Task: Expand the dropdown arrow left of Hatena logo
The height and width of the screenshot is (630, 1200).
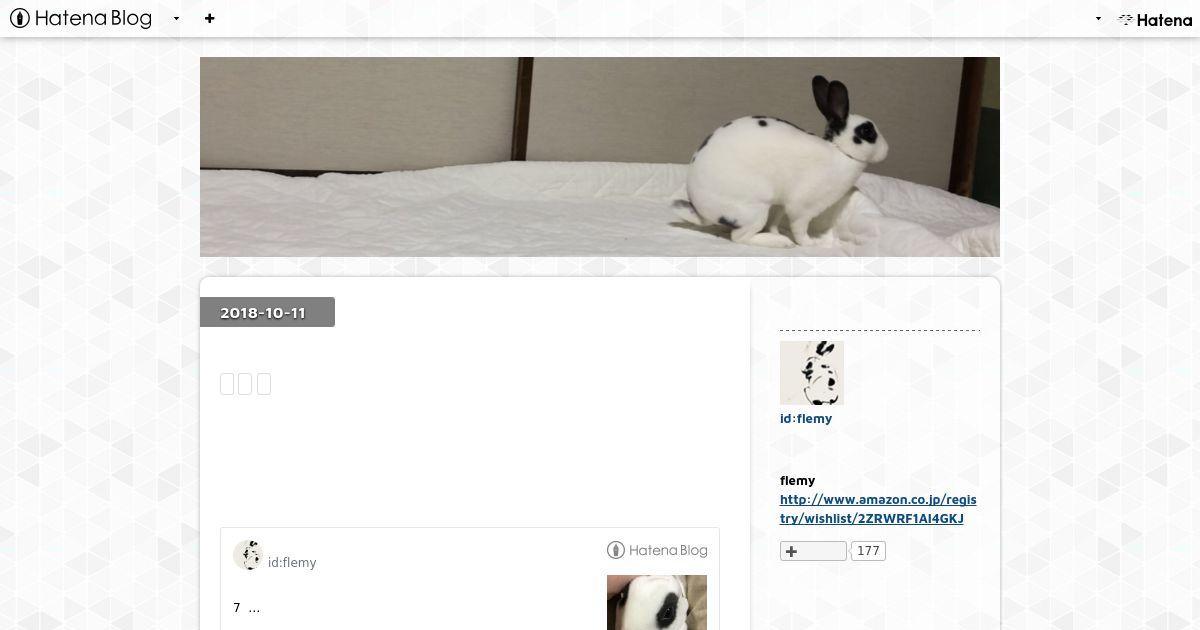Action: (1098, 18)
